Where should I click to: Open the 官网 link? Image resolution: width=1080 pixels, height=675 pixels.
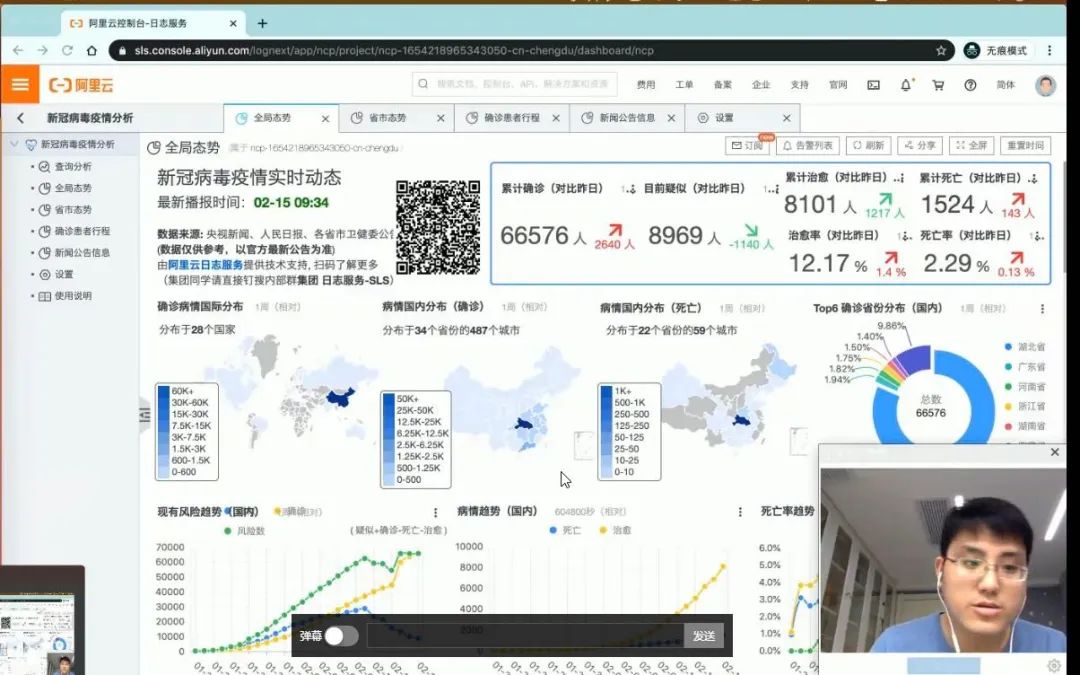click(838, 85)
